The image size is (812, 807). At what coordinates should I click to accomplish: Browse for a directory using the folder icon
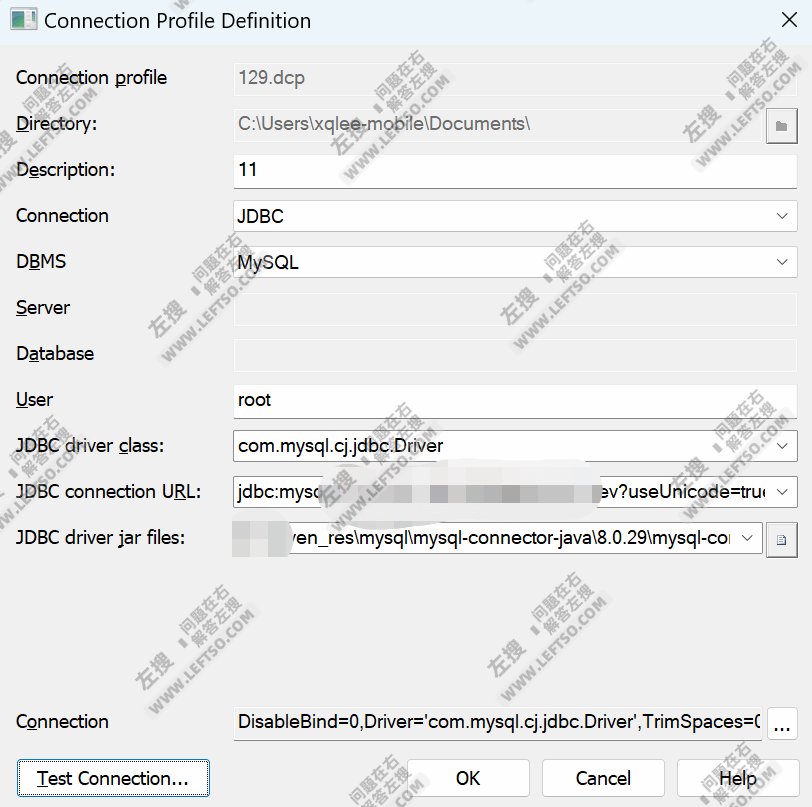click(x=784, y=126)
